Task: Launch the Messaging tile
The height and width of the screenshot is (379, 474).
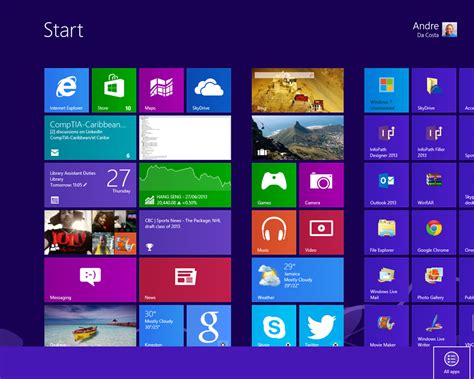Action: coord(90,280)
